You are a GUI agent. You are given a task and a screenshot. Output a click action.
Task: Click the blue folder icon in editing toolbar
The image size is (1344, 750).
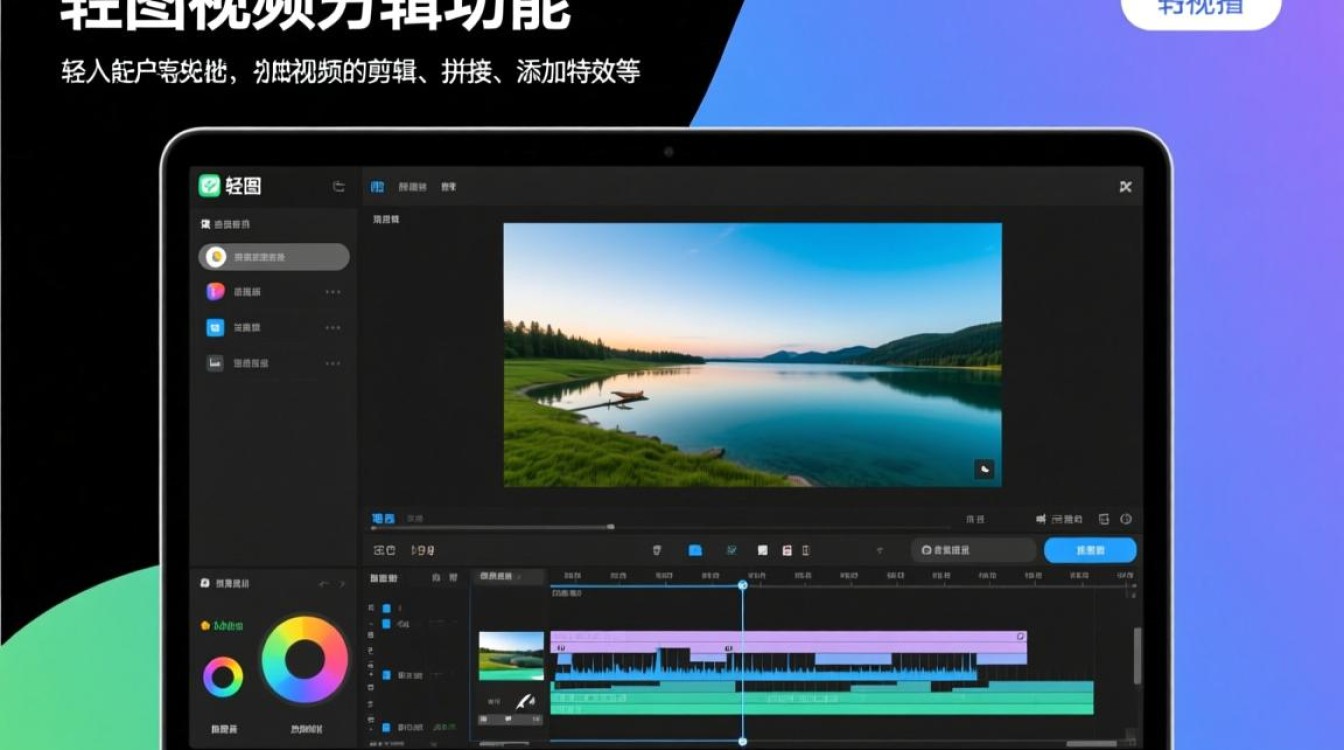pyautogui.click(x=695, y=550)
